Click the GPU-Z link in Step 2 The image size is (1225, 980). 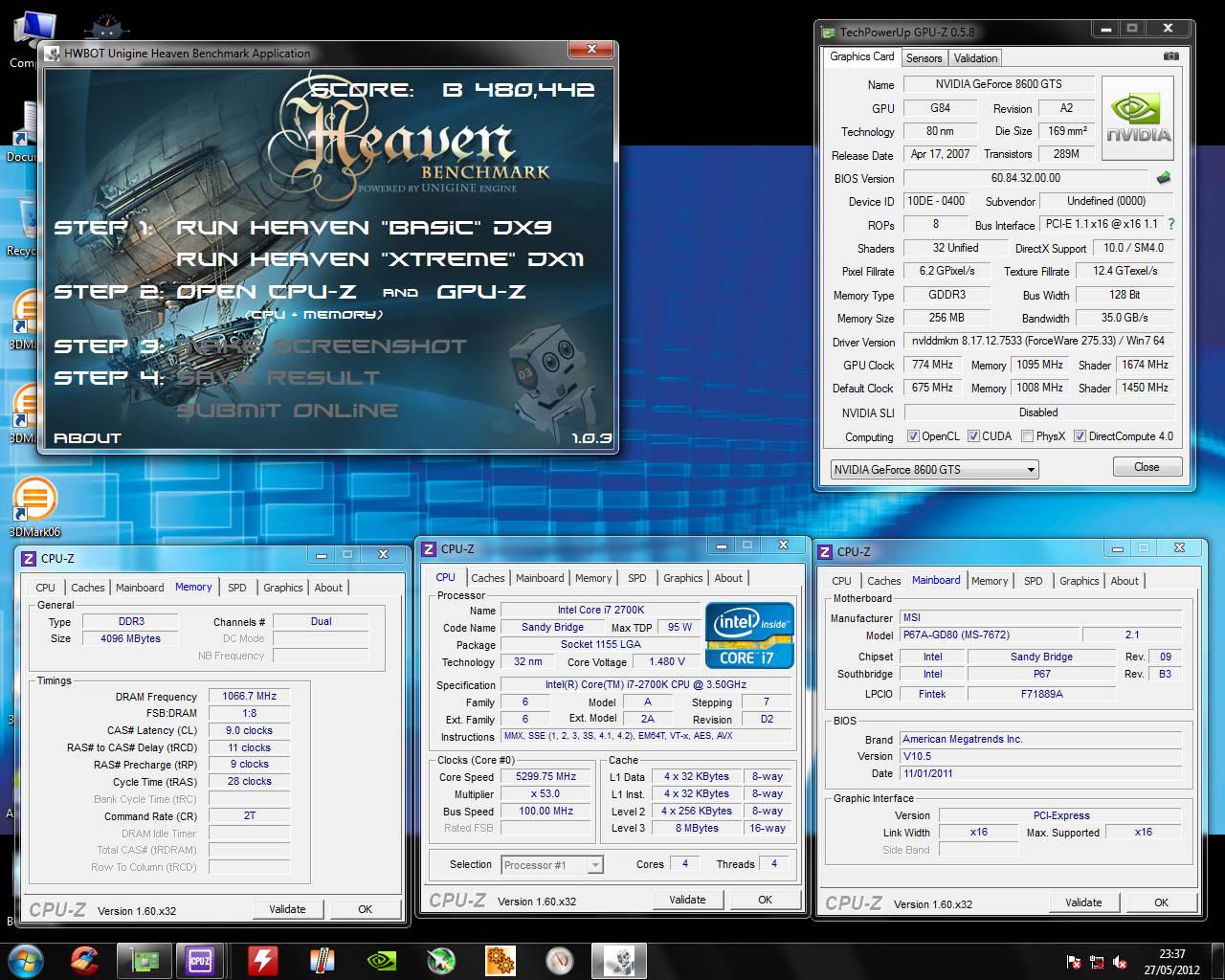[481, 292]
